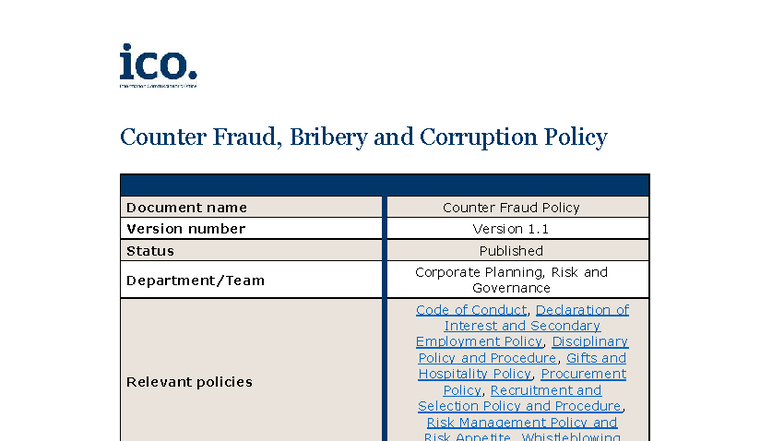
Task: Follow the Risk Management Policy link
Action: tap(522, 423)
